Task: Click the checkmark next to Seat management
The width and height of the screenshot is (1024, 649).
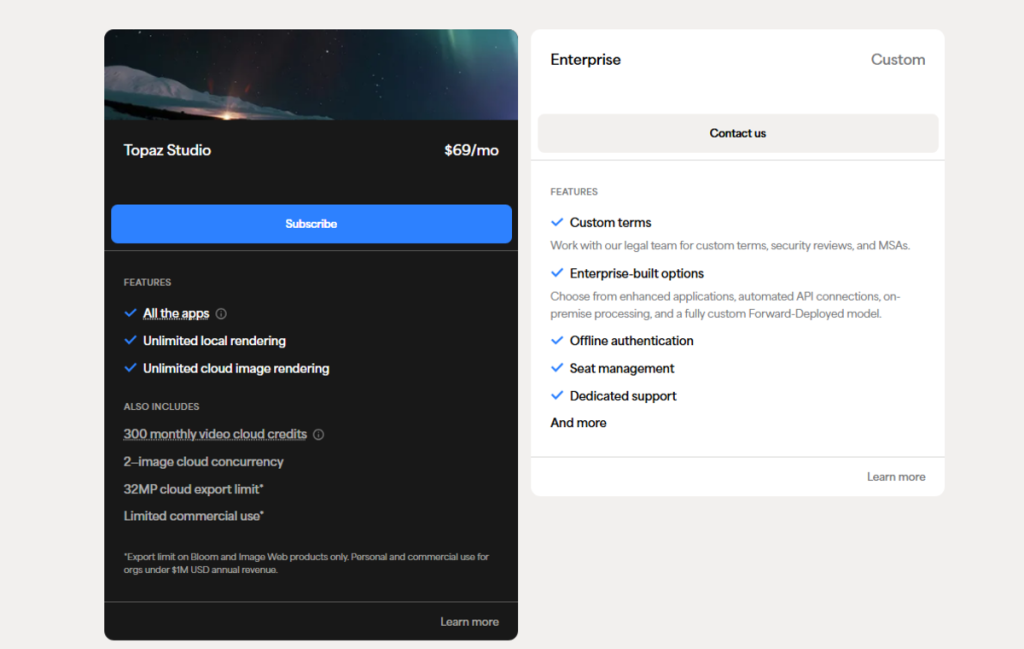Action: point(557,368)
